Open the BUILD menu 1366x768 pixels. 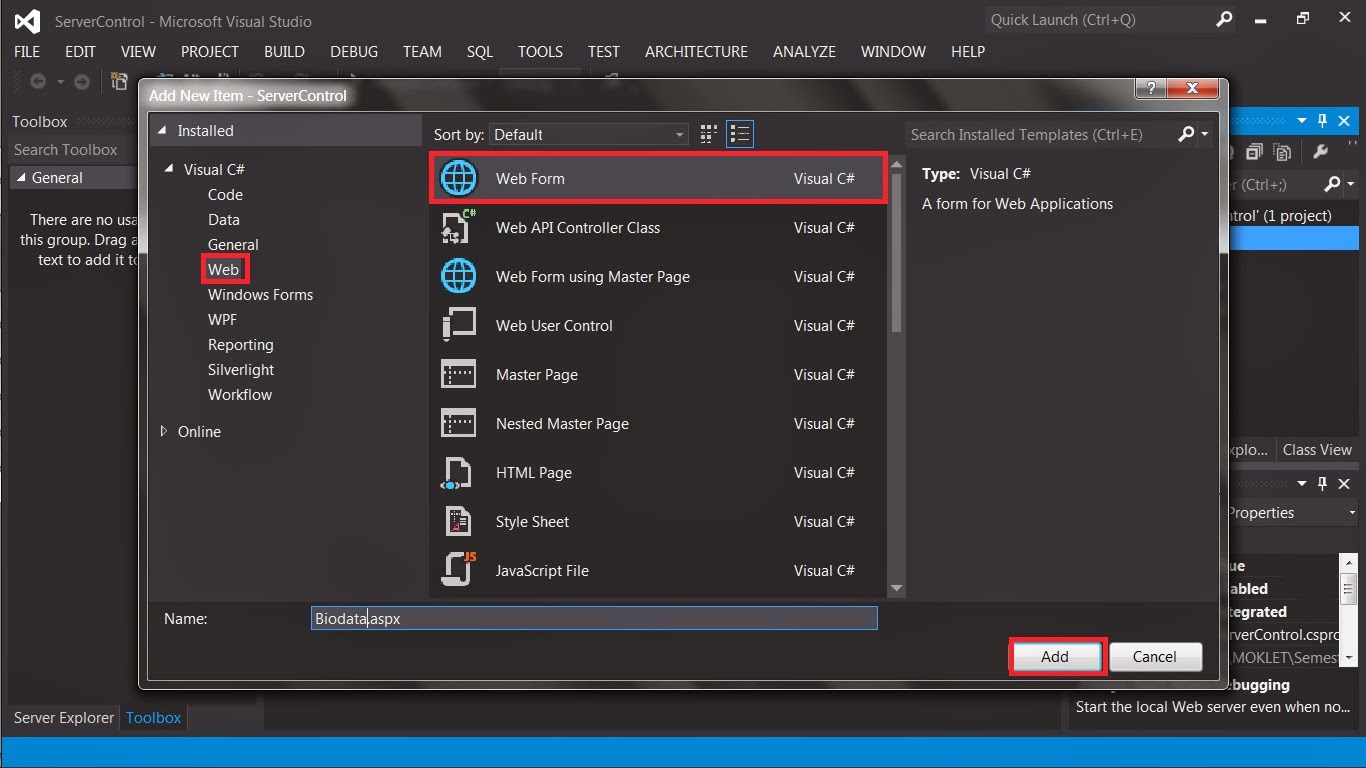coord(284,52)
